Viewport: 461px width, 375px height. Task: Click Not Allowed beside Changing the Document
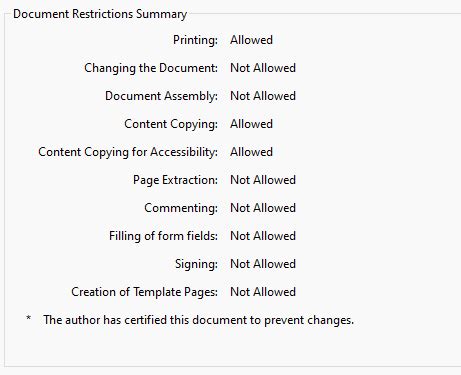click(263, 68)
